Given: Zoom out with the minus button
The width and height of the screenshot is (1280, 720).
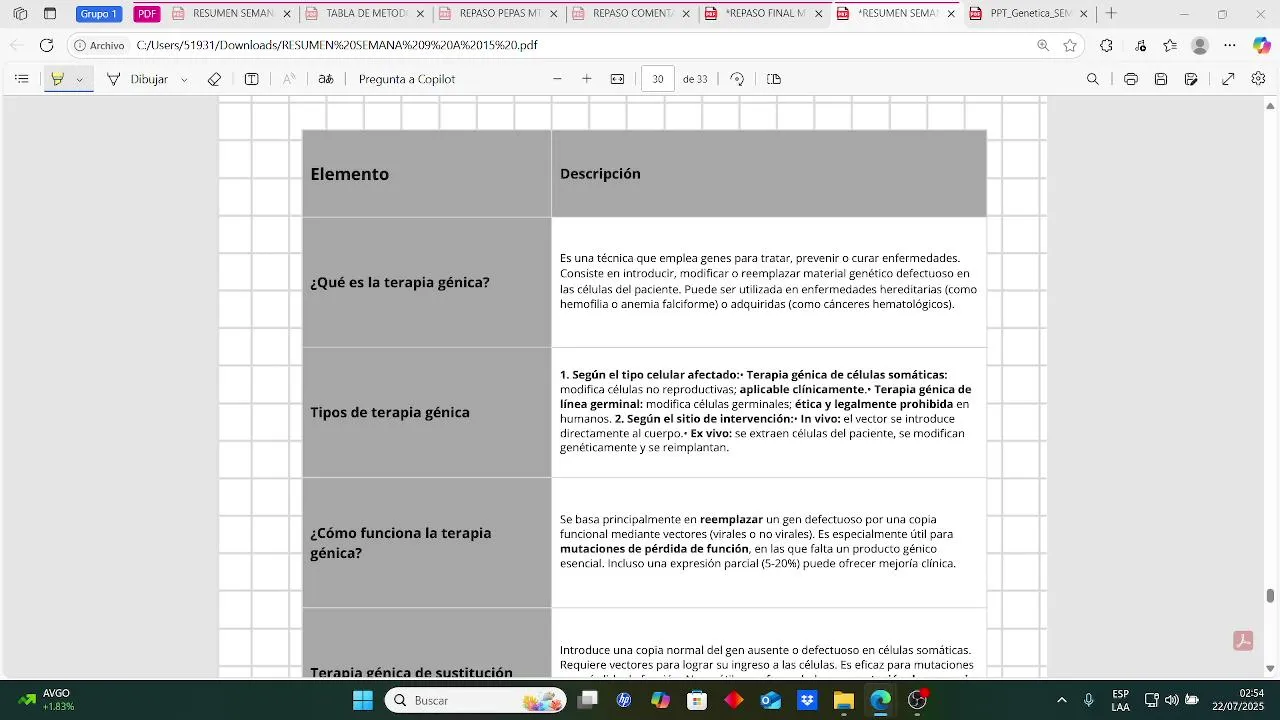Looking at the screenshot, I should tap(558, 79).
